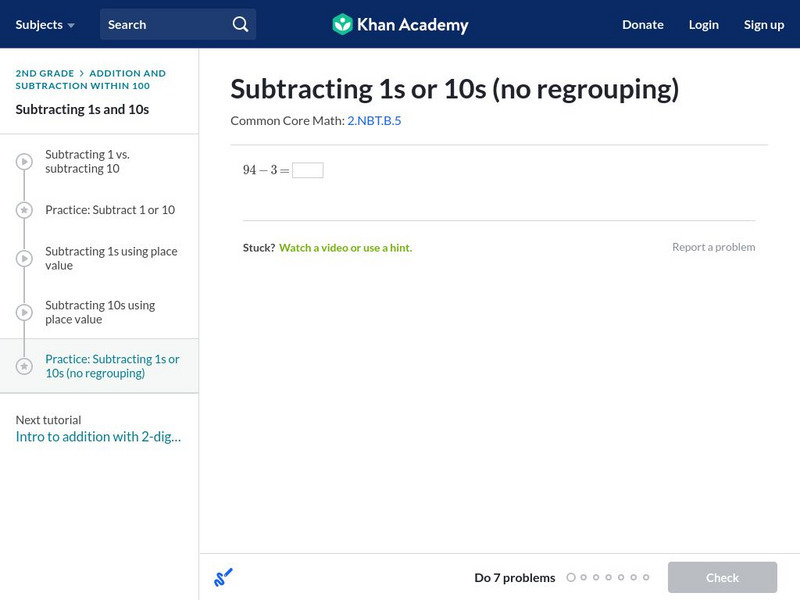This screenshot has height=600, width=800.
Task: Click play icon for Subtracting 1 vs. subtracting 10
Action: click(24, 162)
